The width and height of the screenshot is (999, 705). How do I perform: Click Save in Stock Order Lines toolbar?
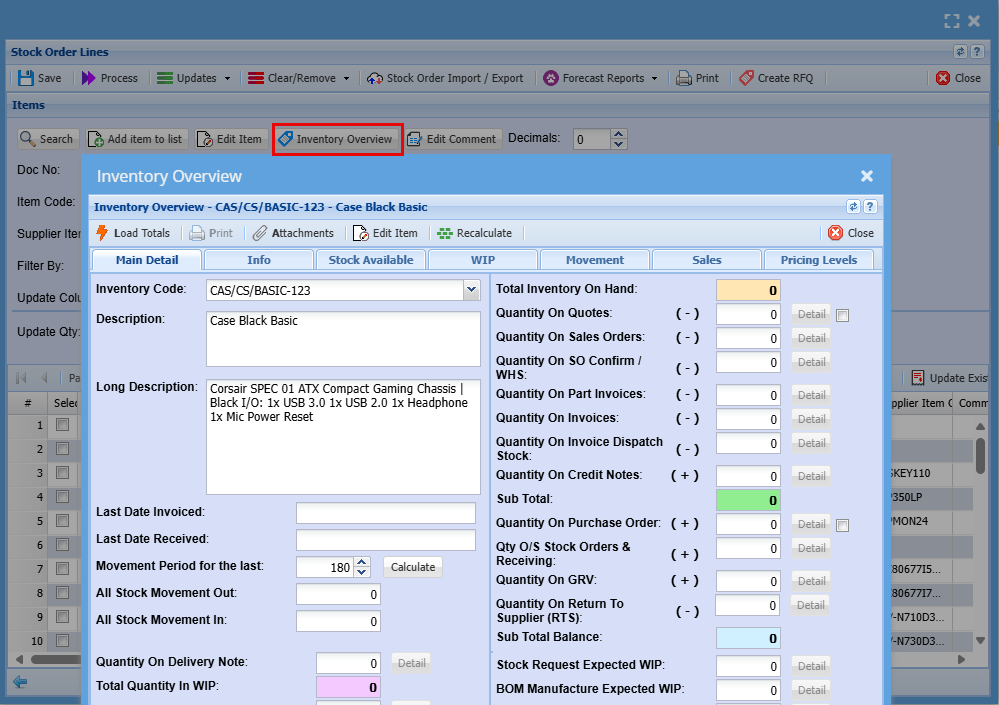pos(38,78)
